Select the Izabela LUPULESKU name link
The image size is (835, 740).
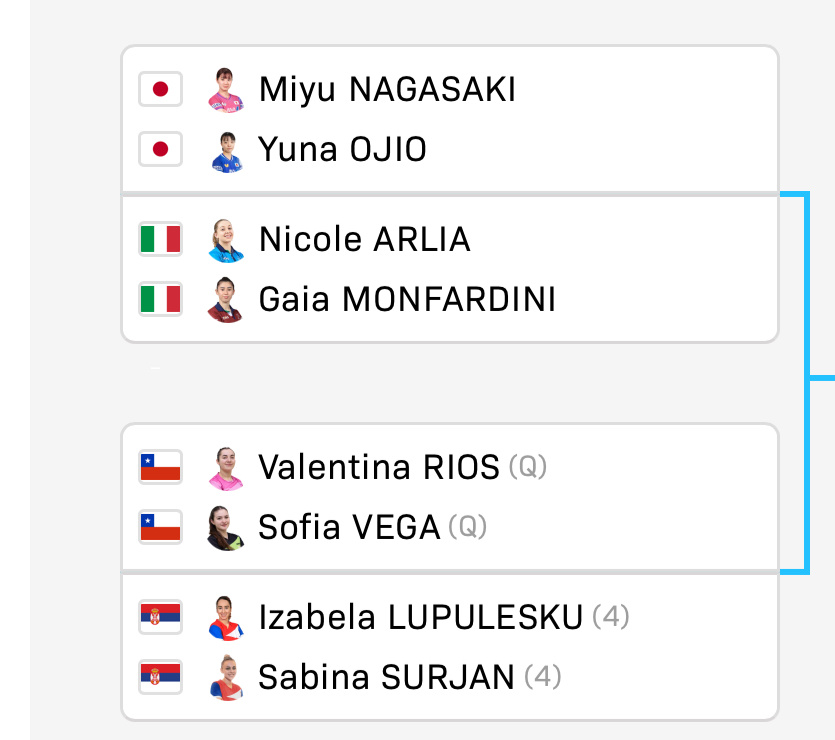(x=421, y=617)
